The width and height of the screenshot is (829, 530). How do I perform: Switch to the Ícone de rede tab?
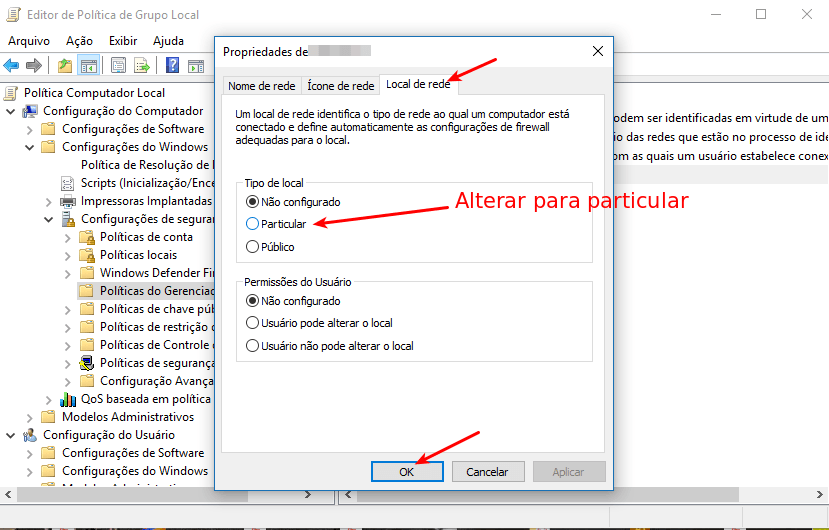340,86
